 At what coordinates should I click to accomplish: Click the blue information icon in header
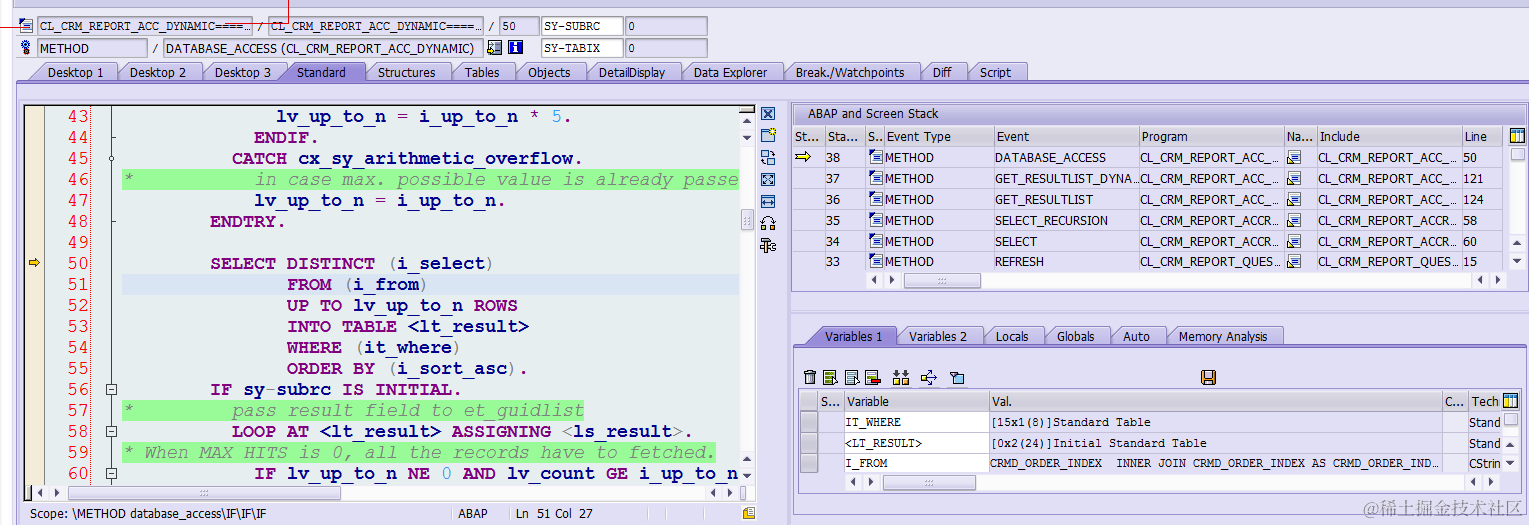pos(516,48)
